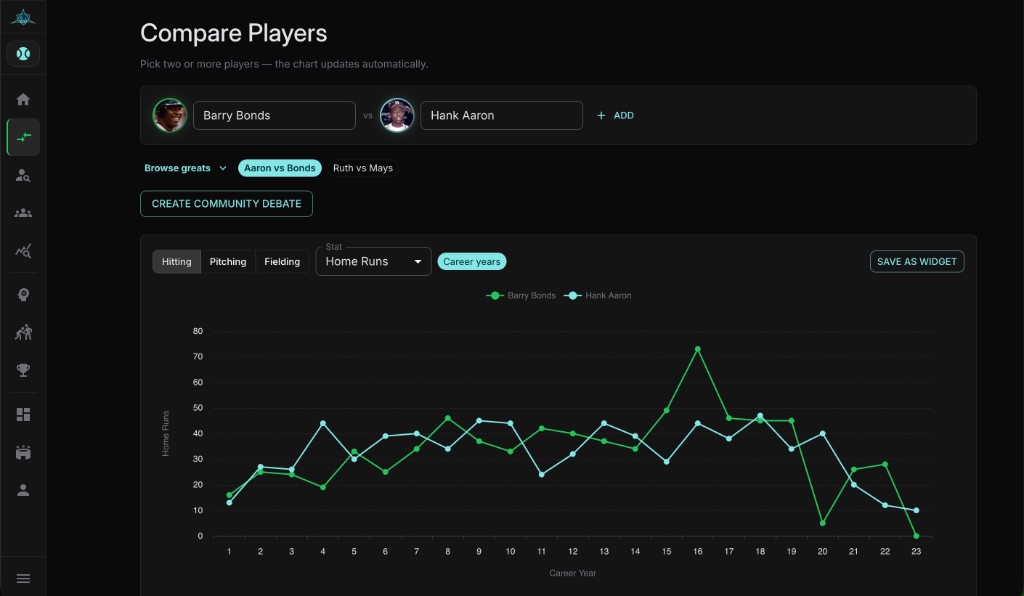Click Bonds data point at year 8

coord(447,418)
